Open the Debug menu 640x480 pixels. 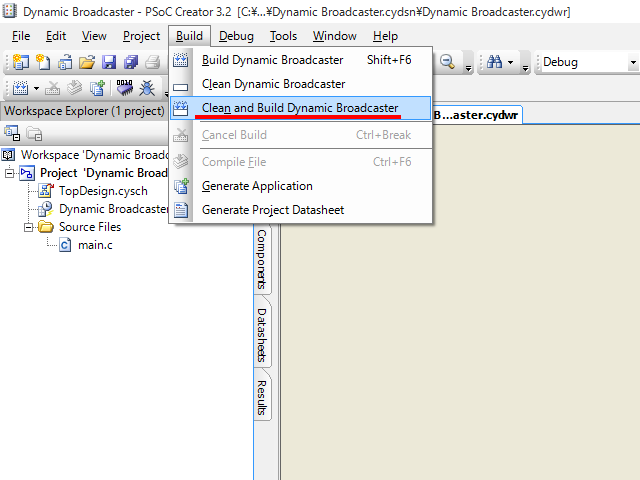236,36
